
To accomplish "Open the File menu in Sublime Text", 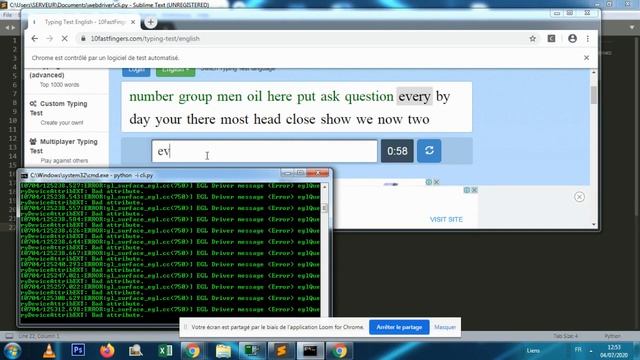I will click(7, 15).
